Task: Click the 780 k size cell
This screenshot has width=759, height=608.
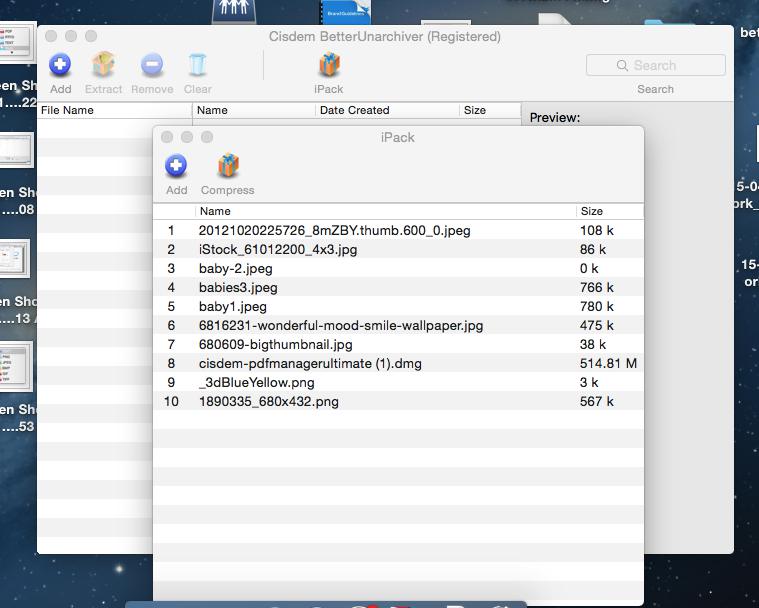Action: click(596, 306)
